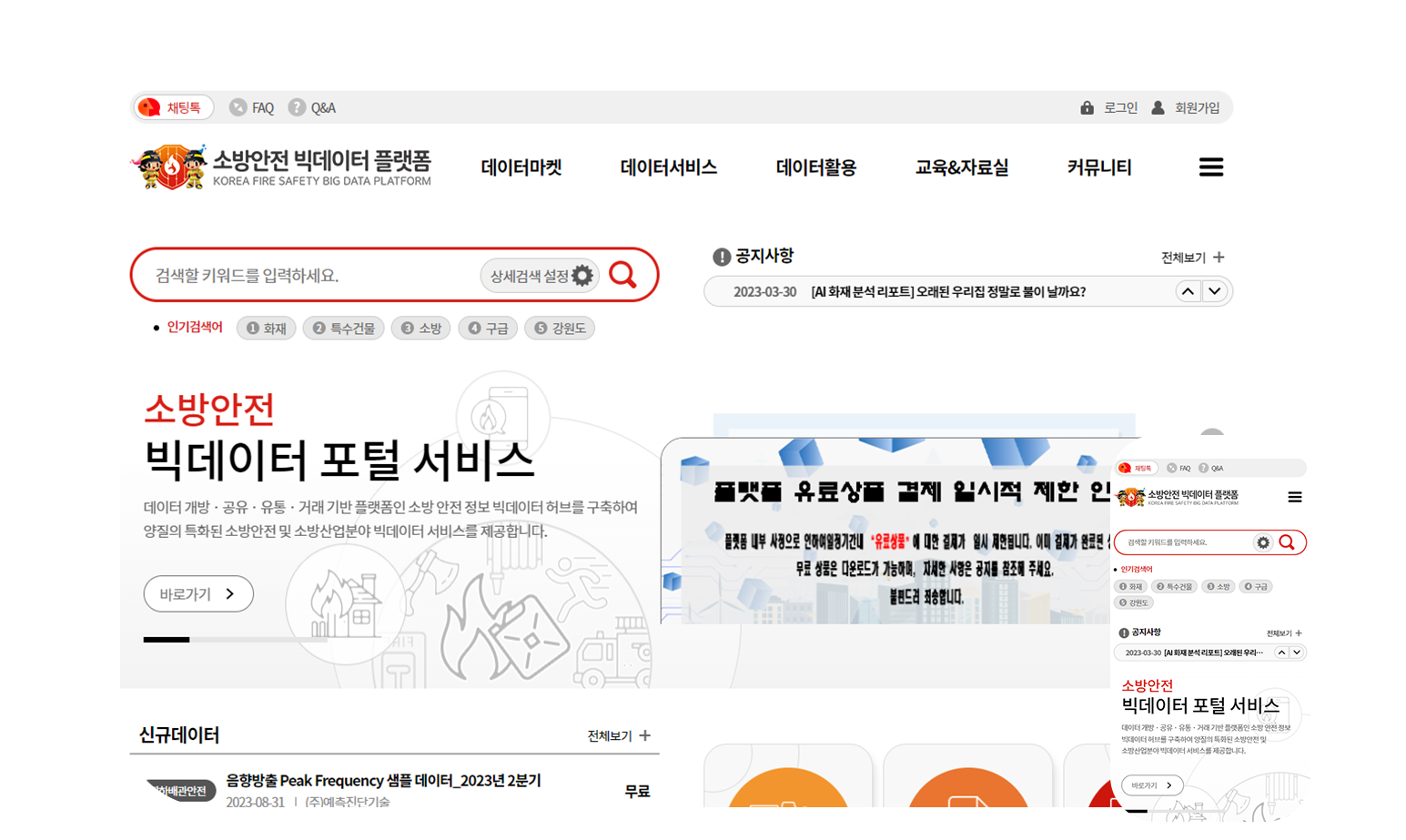Select popular keyword 1 화재 on the desktop
The height and width of the screenshot is (840, 1406).
tap(266, 328)
